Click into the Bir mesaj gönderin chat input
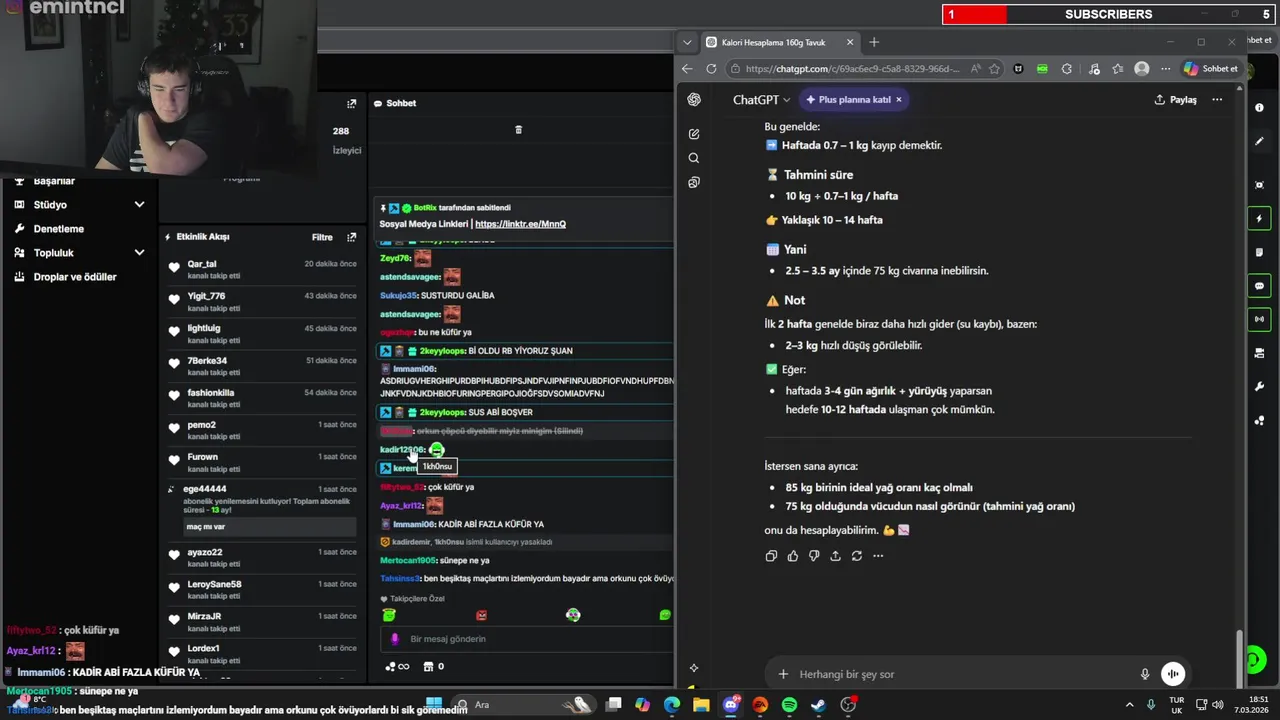 pyautogui.click(x=525, y=639)
